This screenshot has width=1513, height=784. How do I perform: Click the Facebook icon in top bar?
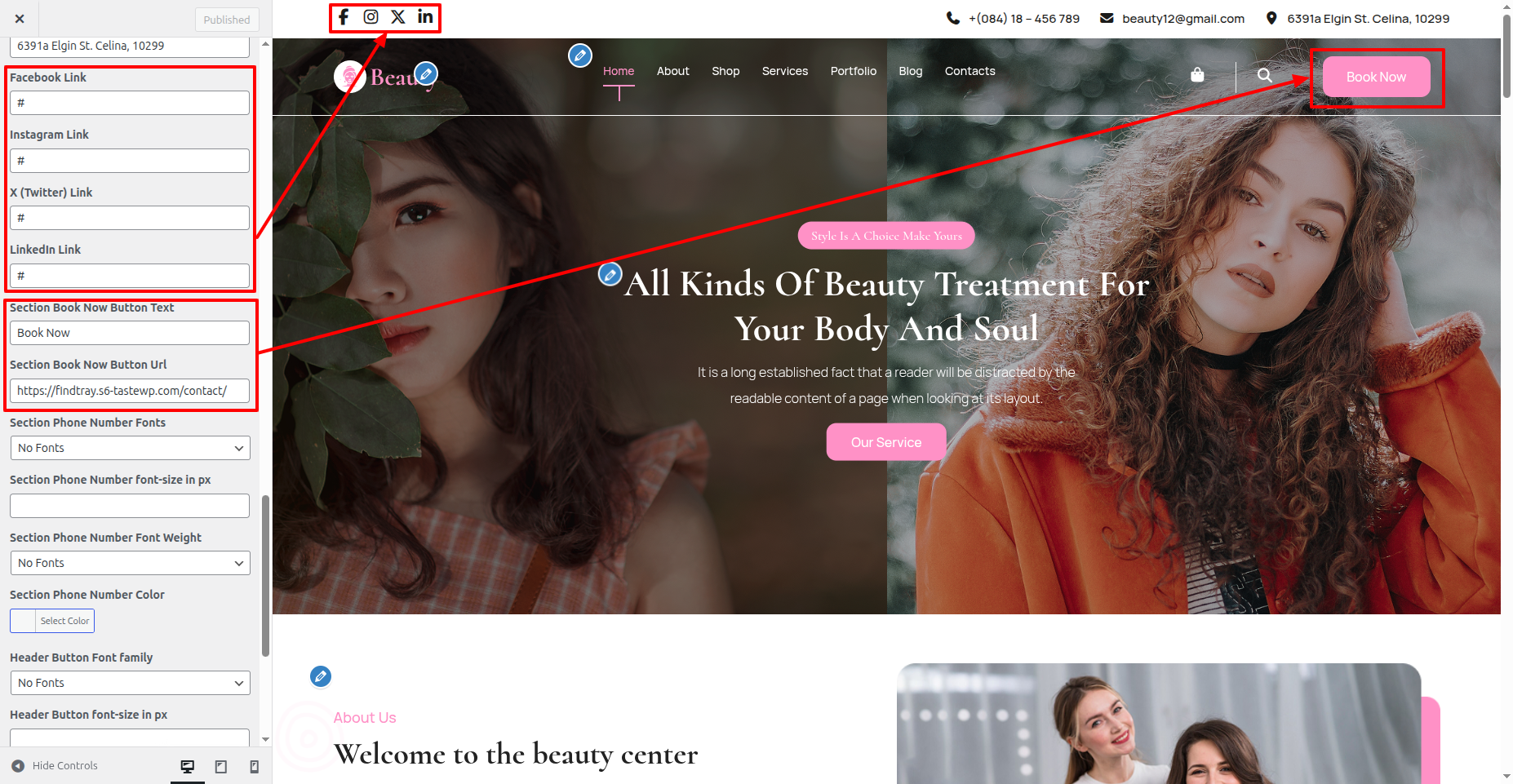click(344, 17)
